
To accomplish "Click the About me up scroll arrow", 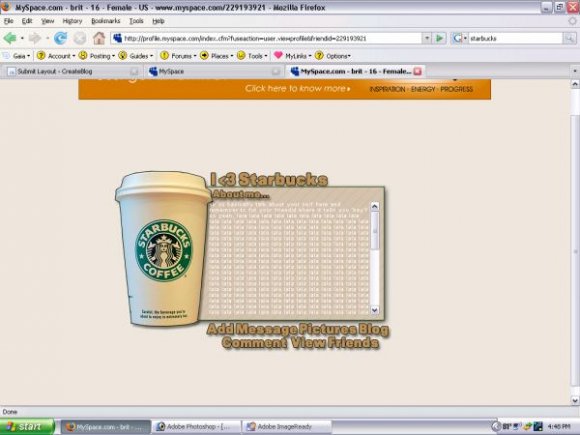I will click(x=374, y=206).
